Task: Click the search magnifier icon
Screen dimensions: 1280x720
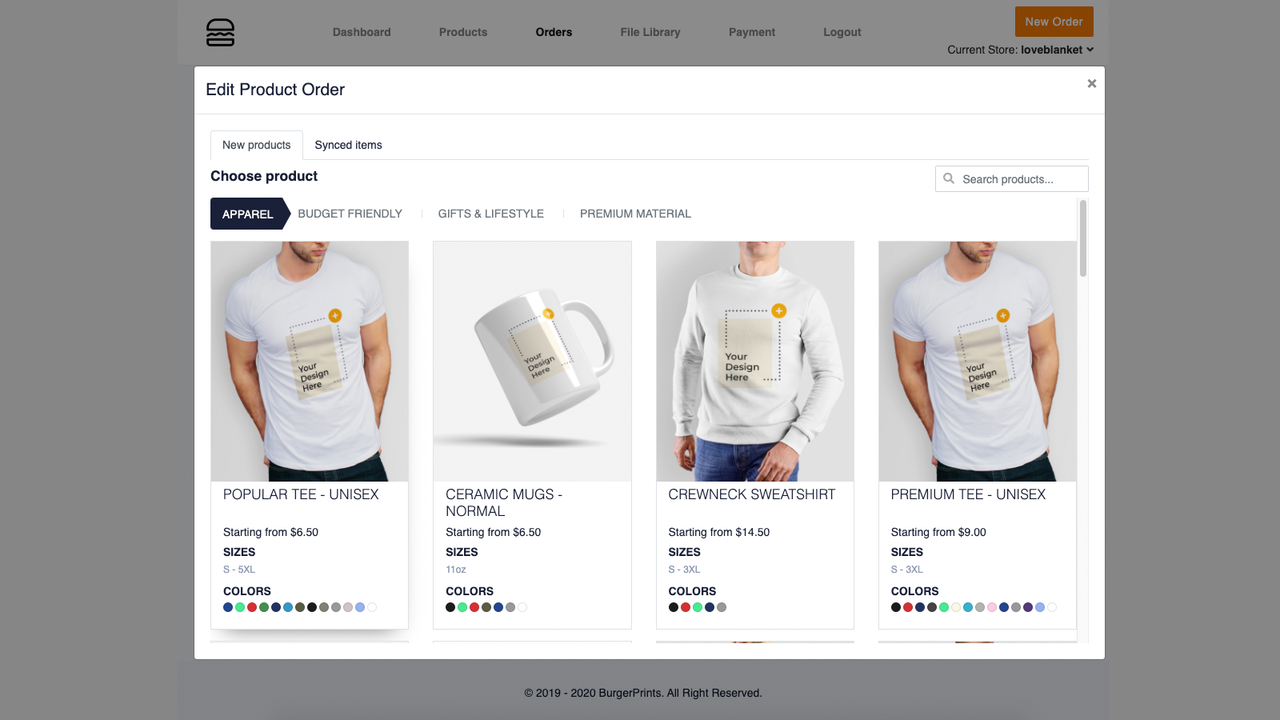Action: (x=948, y=178)
